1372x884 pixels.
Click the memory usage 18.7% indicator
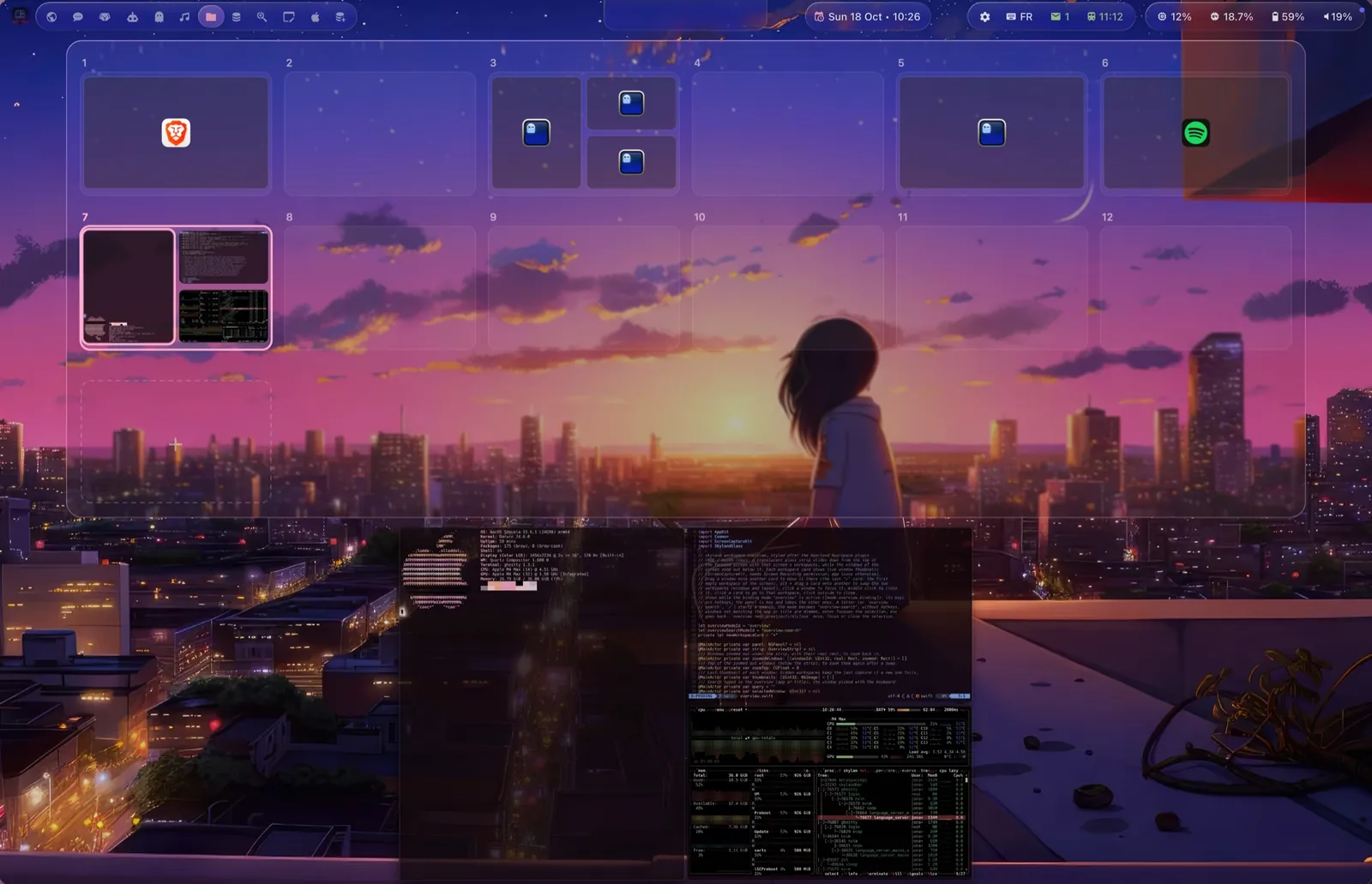pos(1231,16)
